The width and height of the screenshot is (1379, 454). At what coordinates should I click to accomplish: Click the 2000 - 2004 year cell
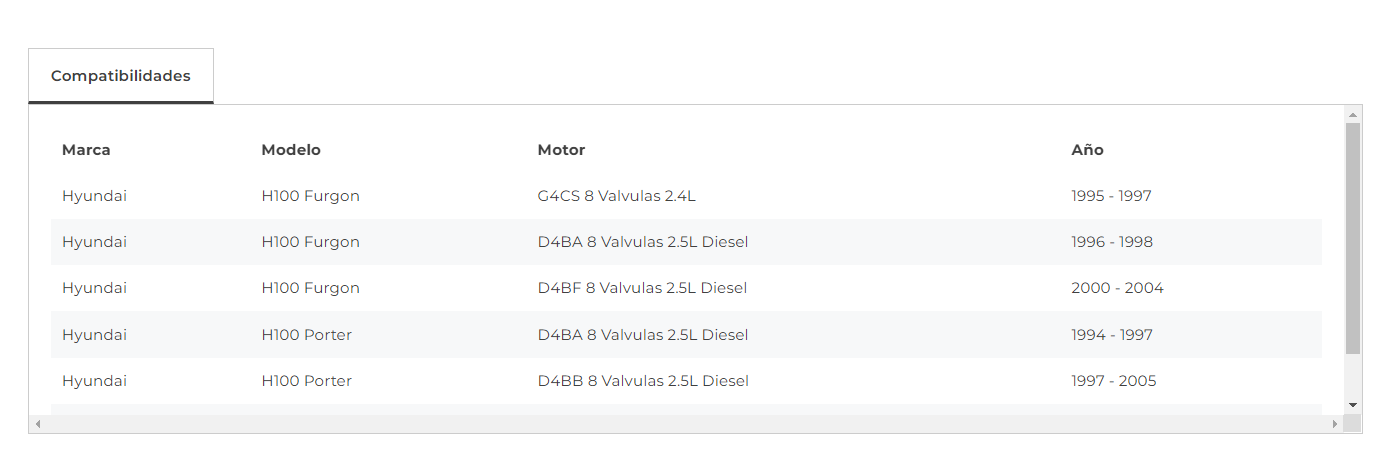point(1117,288)
